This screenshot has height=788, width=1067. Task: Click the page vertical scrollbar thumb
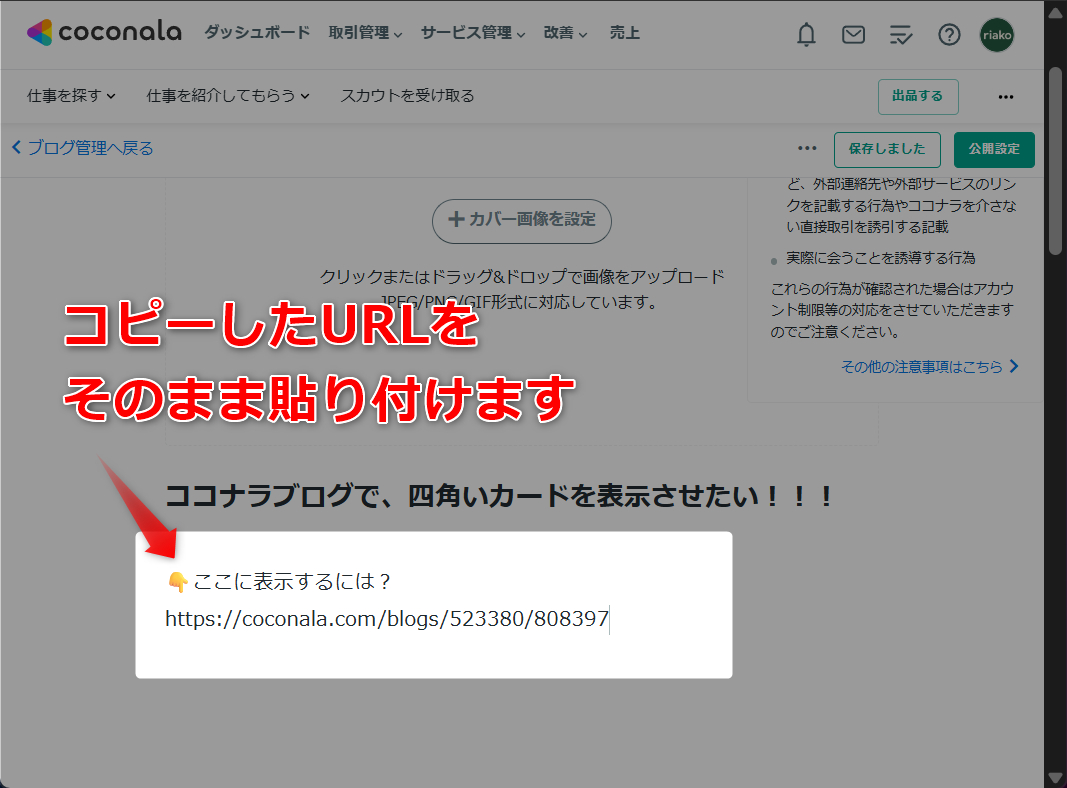tap(1055, 161)
